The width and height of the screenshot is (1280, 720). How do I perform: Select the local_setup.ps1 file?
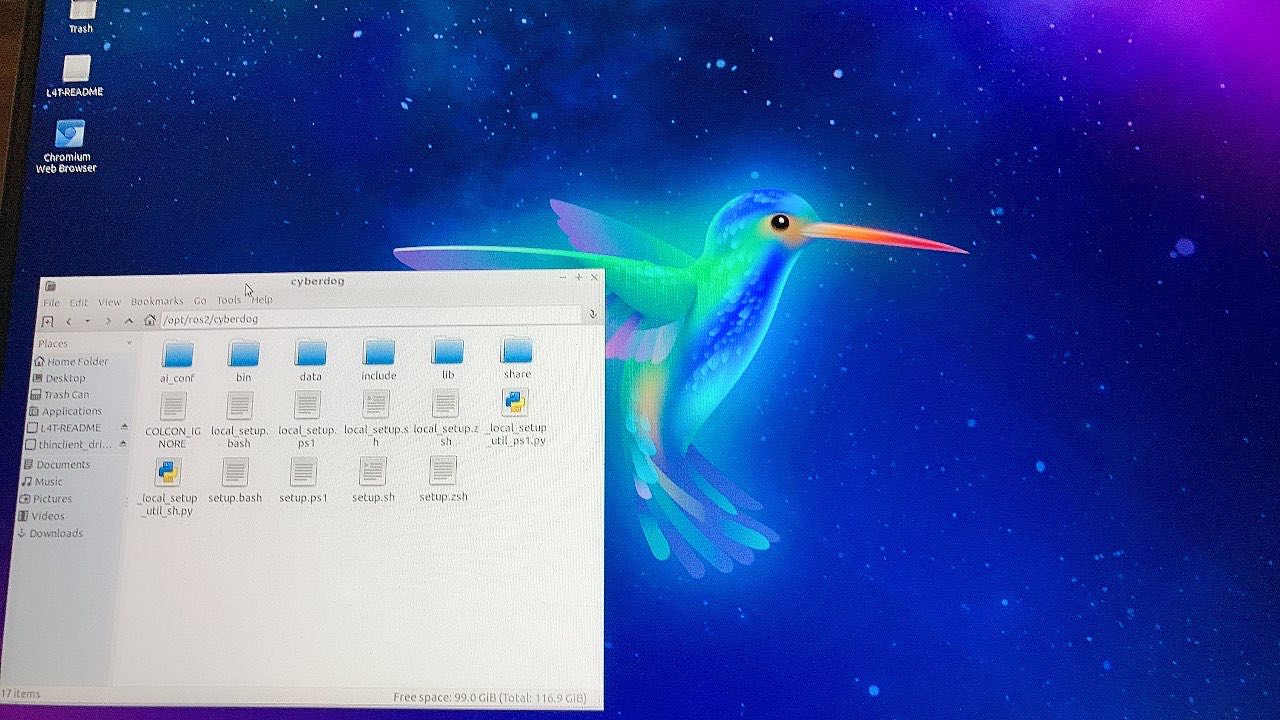point(307,418)
